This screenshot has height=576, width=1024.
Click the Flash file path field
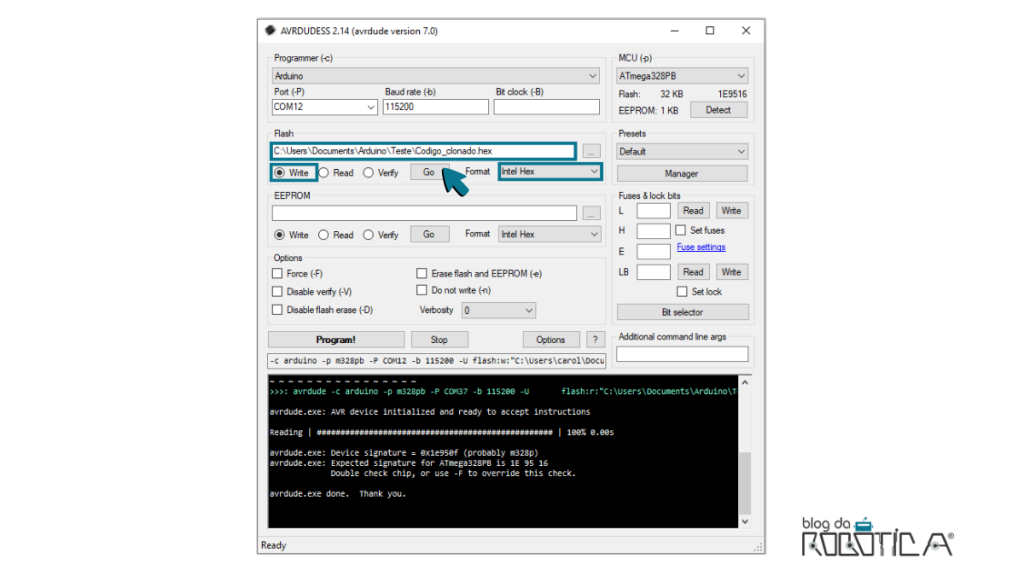pos(423,151)
